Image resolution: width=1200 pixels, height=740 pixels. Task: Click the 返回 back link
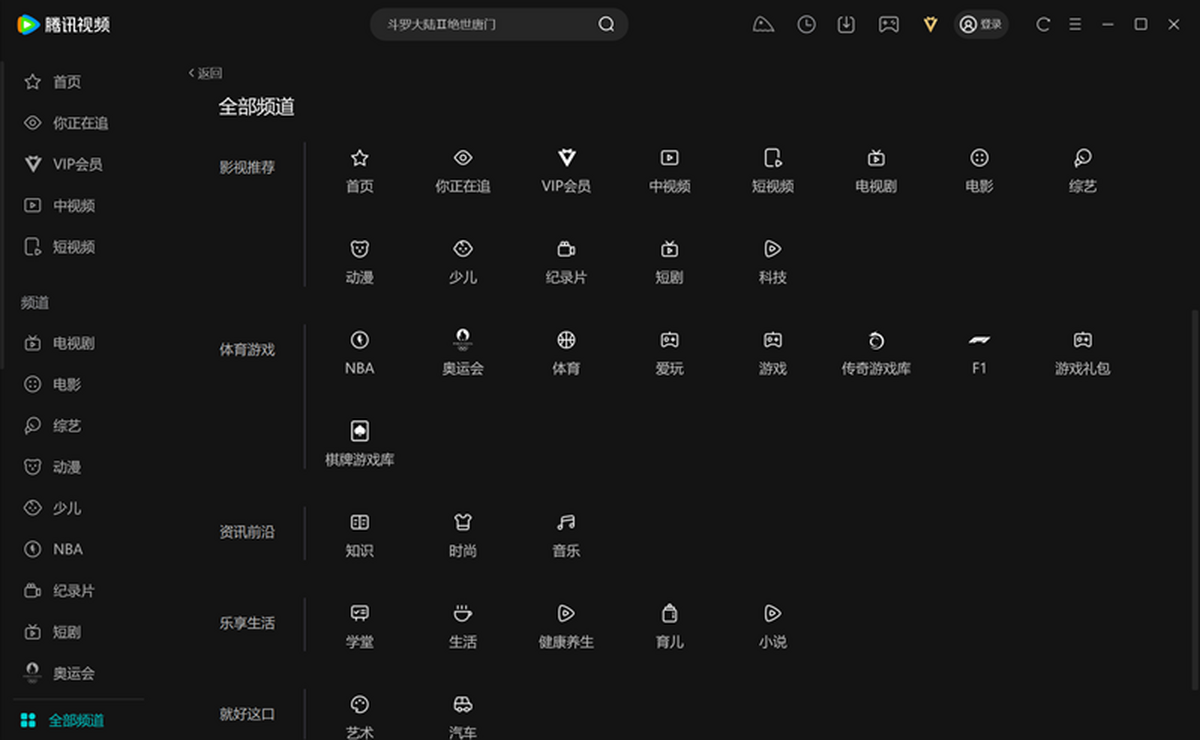[207, 72]
